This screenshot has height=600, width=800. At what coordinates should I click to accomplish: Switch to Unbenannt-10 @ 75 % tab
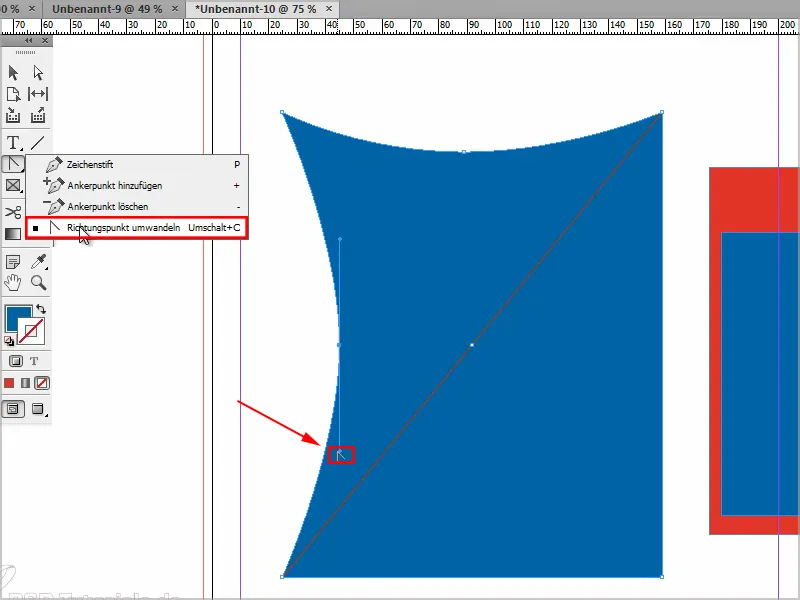click(256, 9)
